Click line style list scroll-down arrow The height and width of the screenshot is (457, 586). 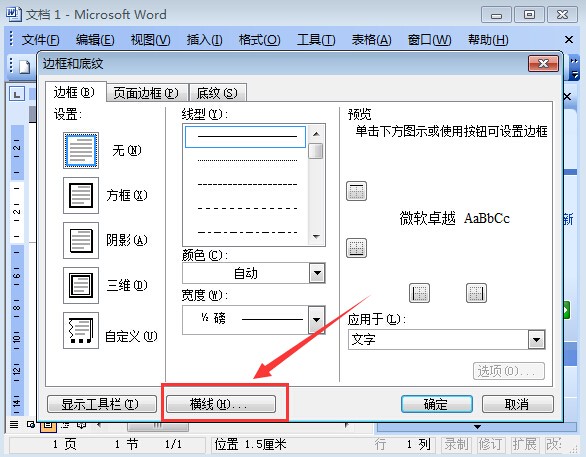[x=316, y=237]
